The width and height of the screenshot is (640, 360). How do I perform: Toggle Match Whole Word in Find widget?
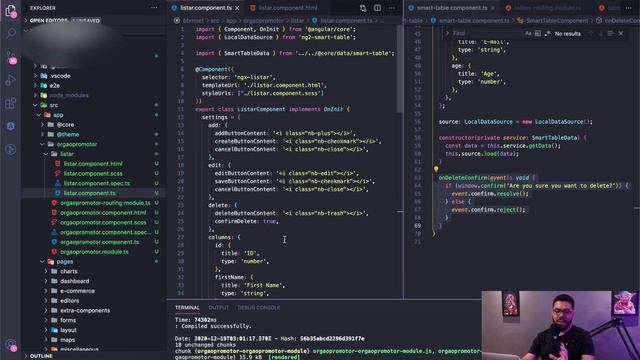point(538,33)
